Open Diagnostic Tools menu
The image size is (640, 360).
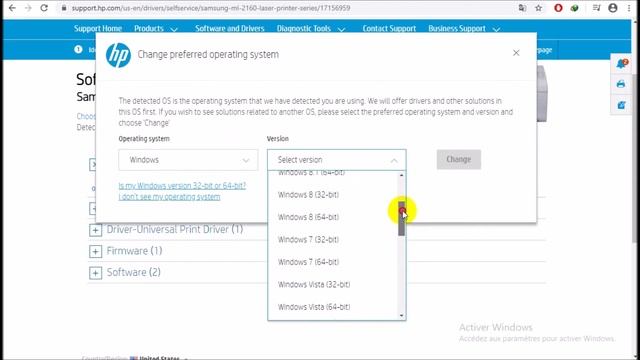point(311,29)
